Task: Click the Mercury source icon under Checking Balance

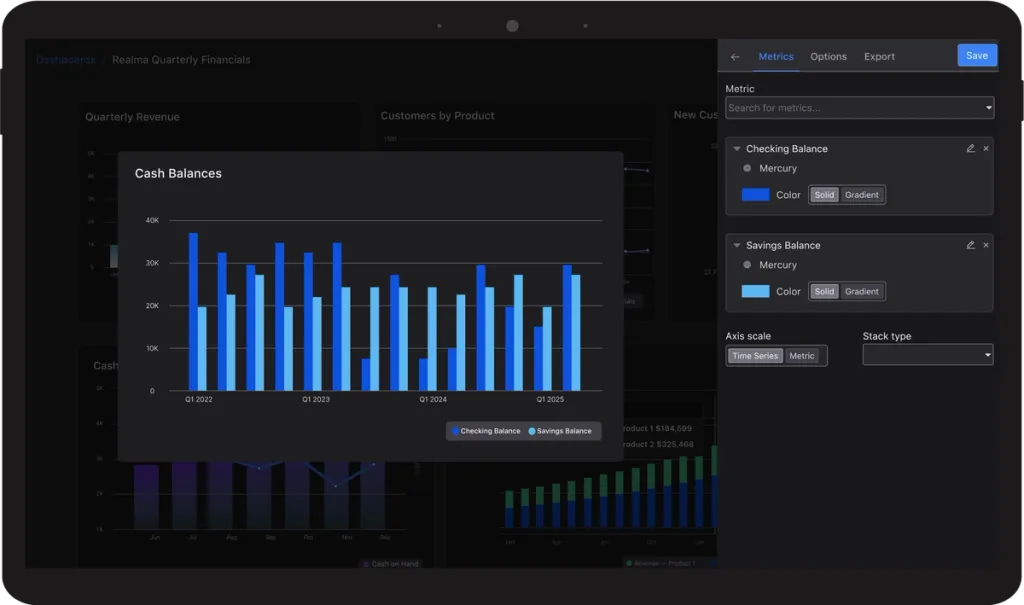Action: click(747, 168)
